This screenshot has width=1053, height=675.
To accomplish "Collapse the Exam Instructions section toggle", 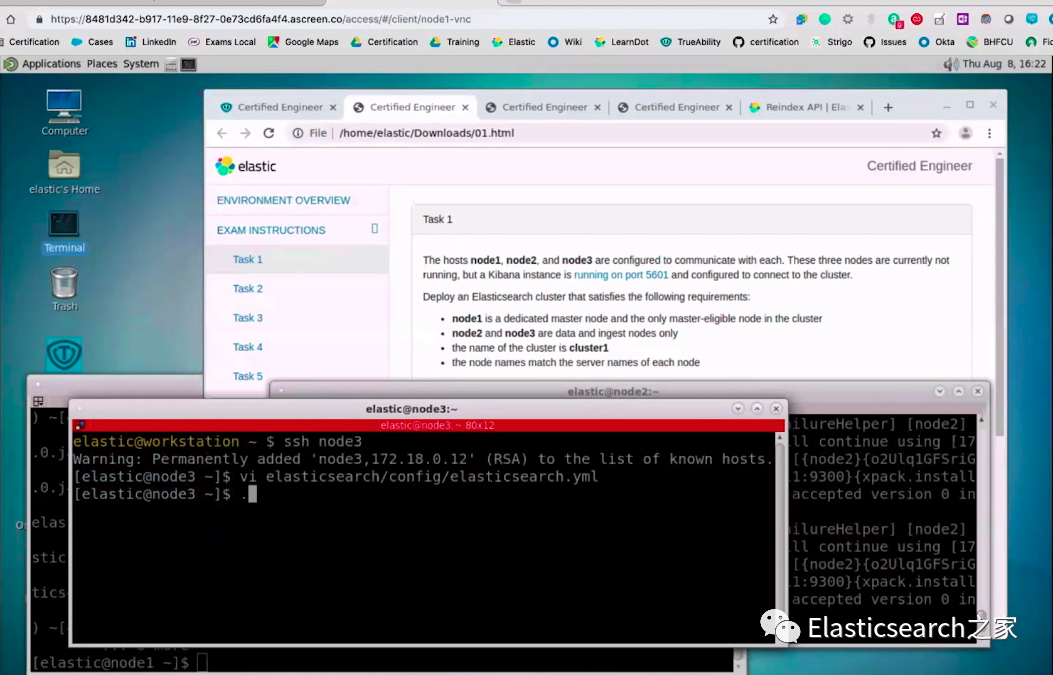I will pyautogui.click(x=375, y=229).
